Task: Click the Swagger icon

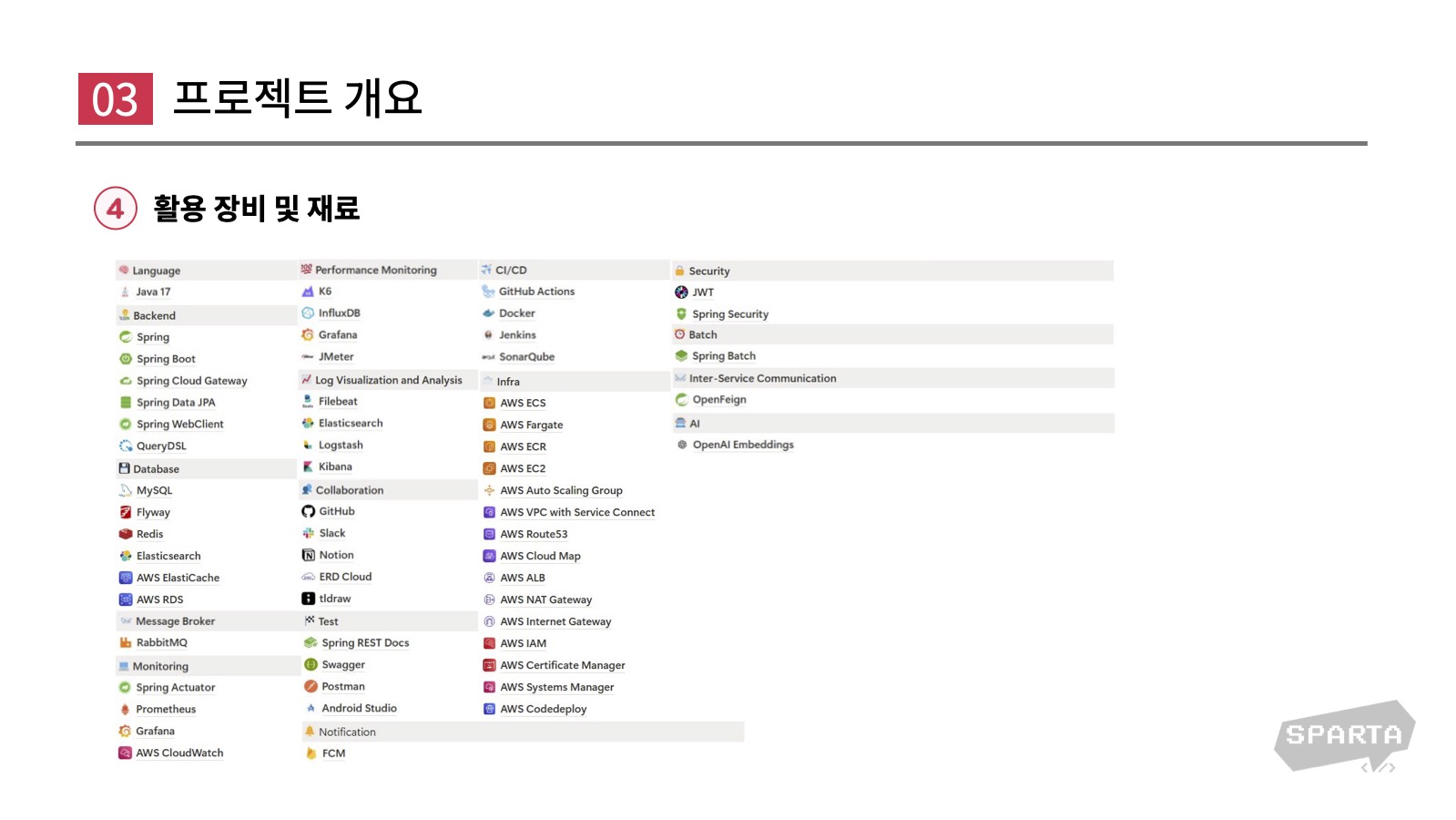Action: (311, 665)
